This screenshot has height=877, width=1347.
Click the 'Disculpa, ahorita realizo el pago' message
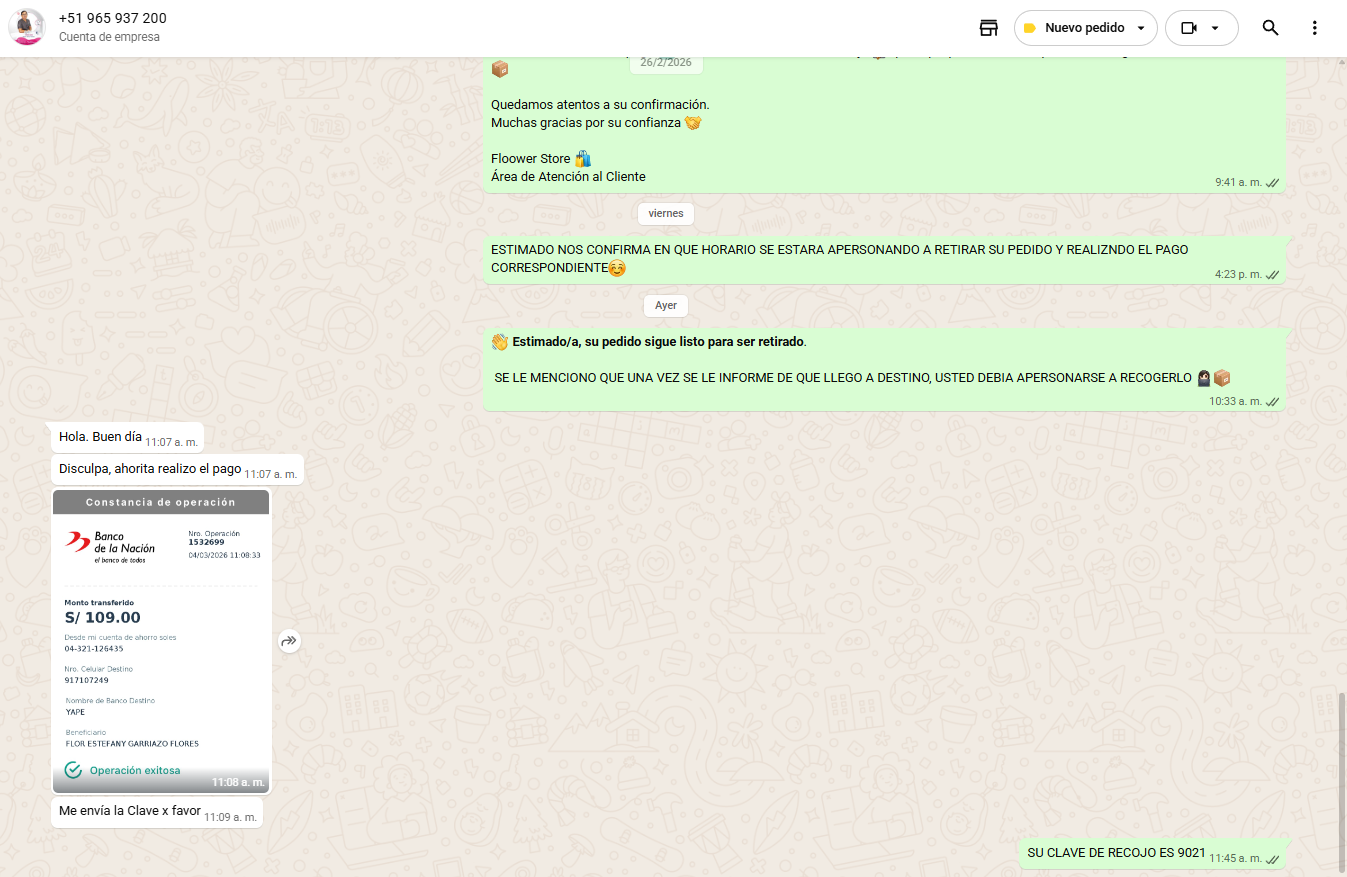150,469
